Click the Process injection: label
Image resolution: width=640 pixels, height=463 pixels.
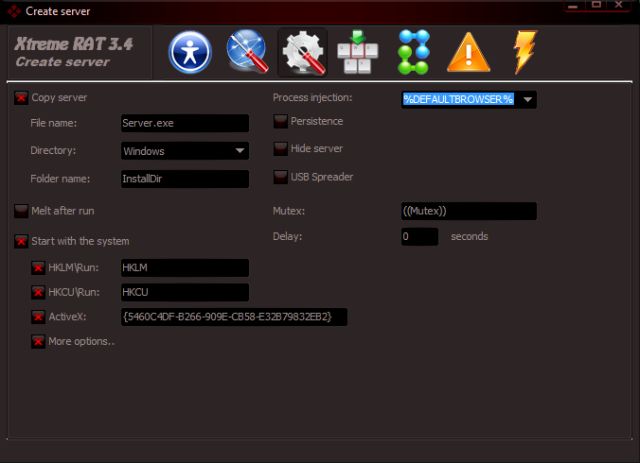tap(312, 98)
